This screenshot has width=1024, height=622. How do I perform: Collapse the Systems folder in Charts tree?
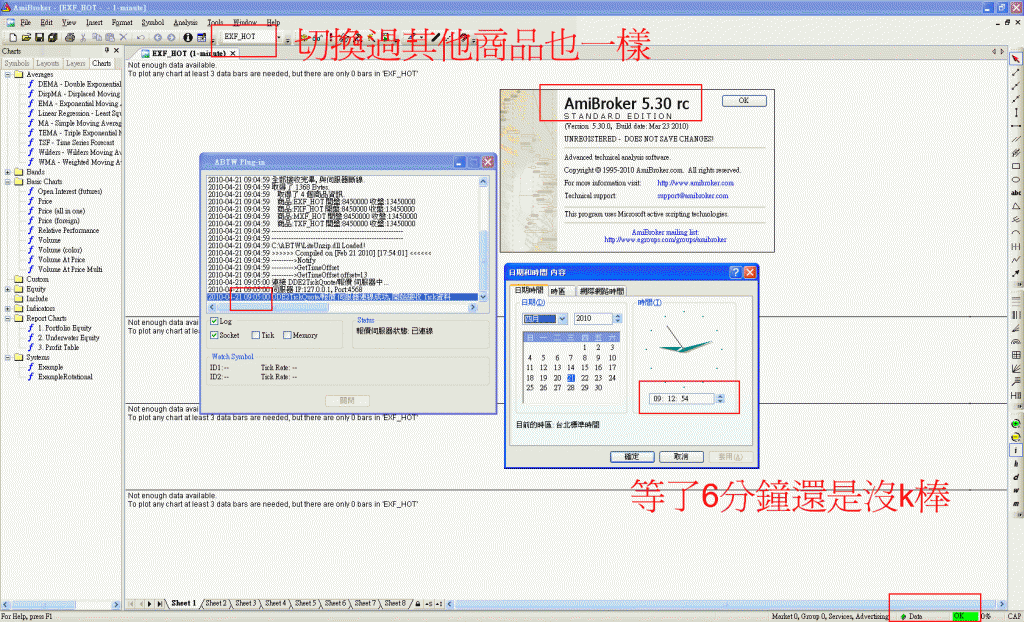pos(8,357)
